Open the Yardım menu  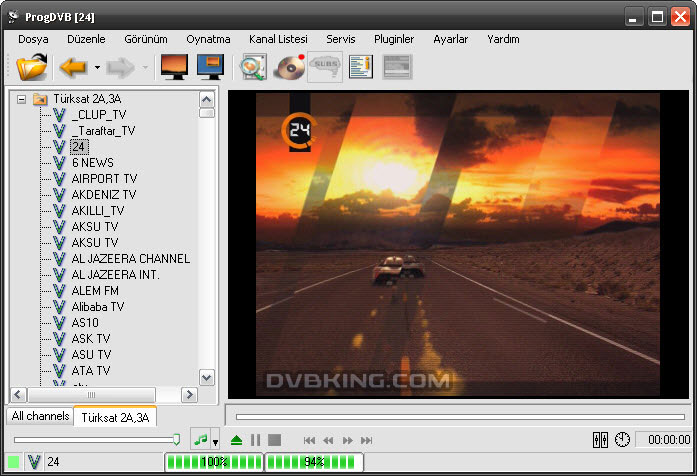point(503,40)
